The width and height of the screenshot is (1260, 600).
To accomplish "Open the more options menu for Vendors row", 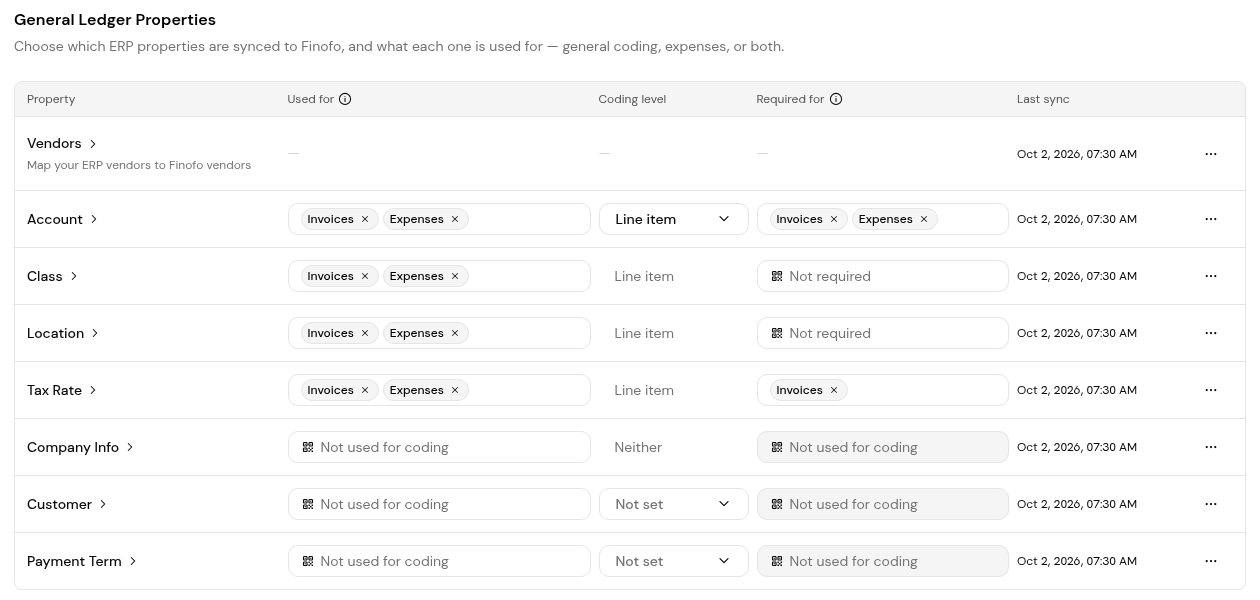I will (1211, 154).
